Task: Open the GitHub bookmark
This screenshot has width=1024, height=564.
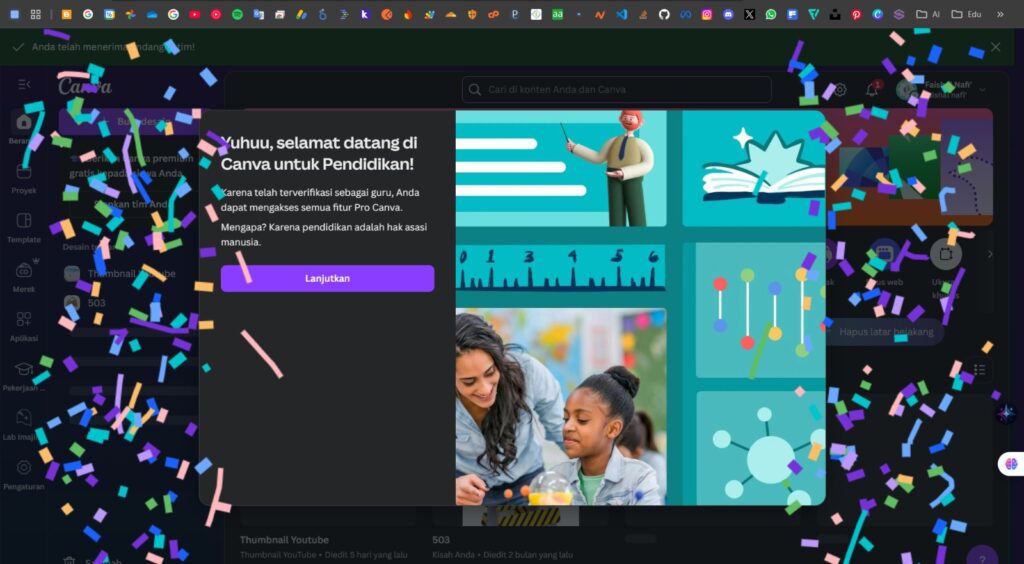Action: pos(664,14)
